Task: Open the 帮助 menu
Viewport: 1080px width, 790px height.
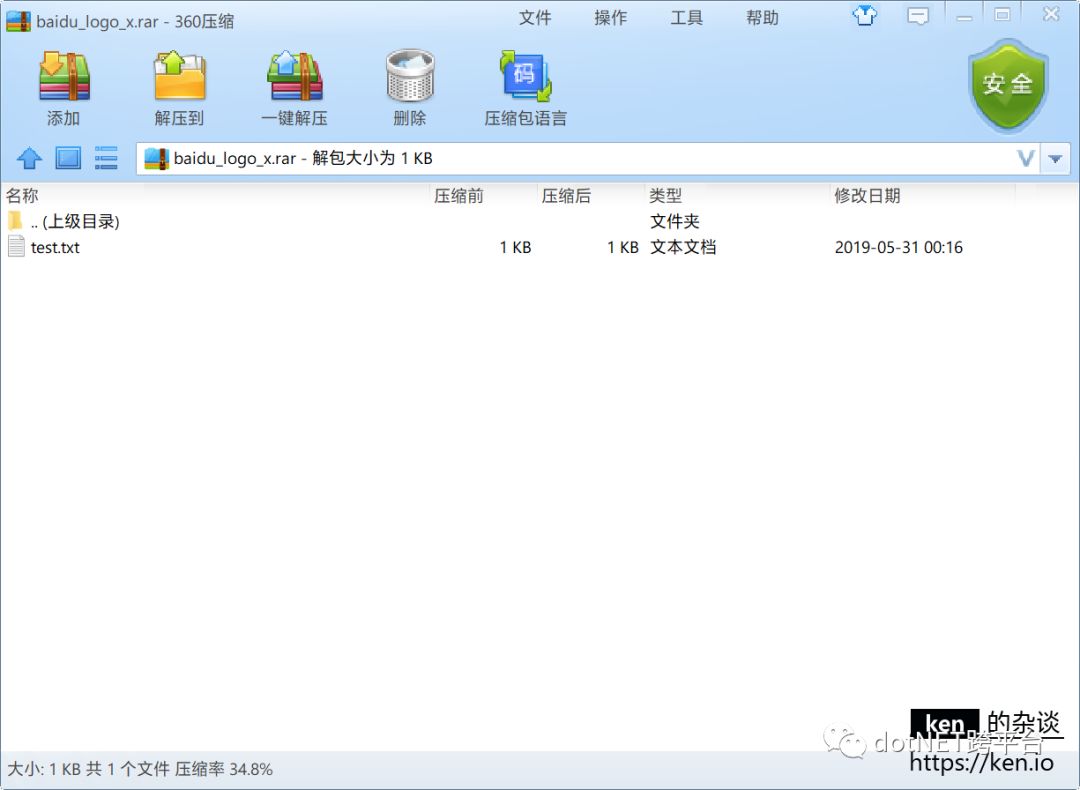Action: coord(762,17)
